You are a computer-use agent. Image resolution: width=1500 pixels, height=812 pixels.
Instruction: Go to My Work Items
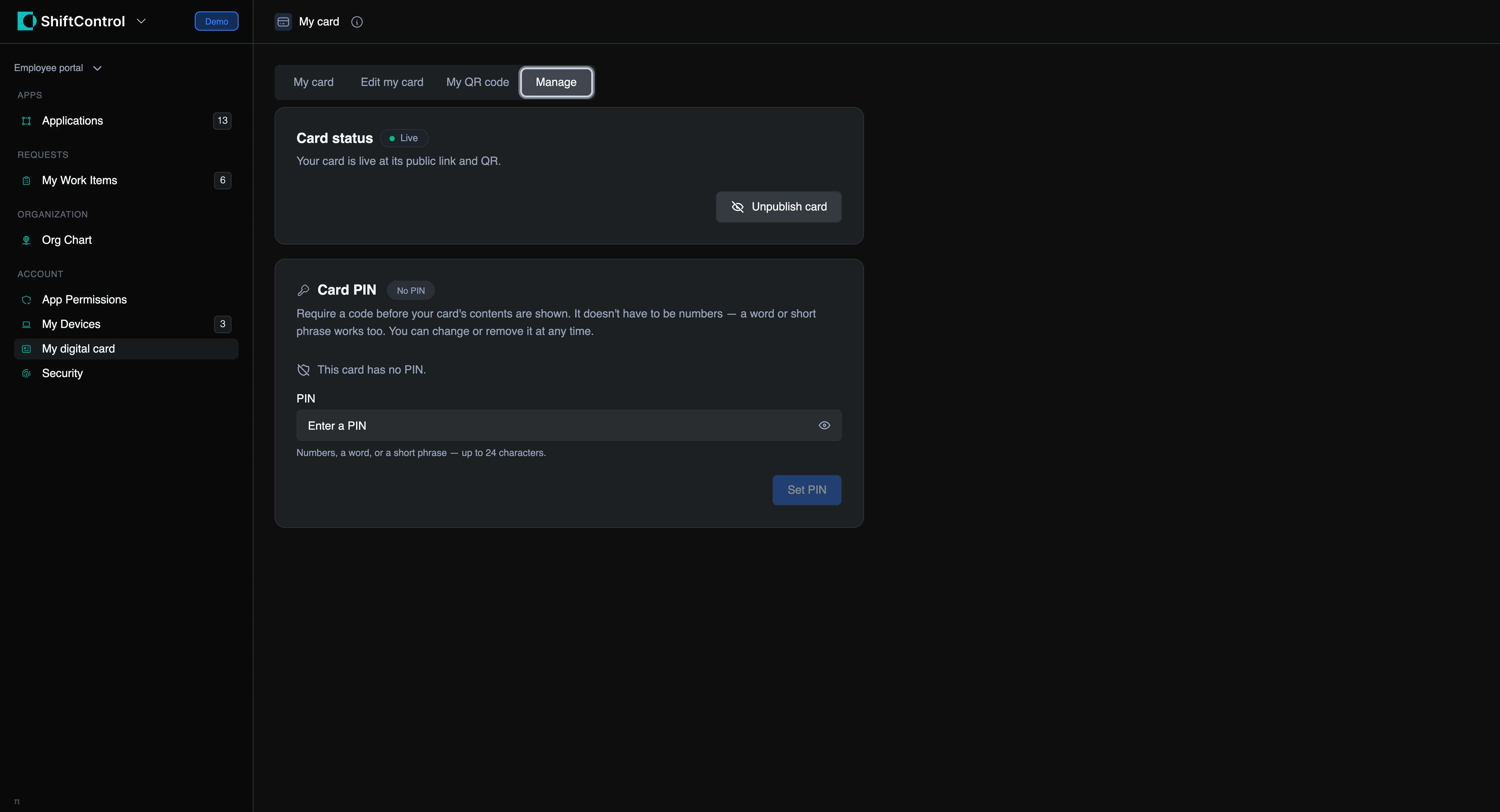coord(126,180)
